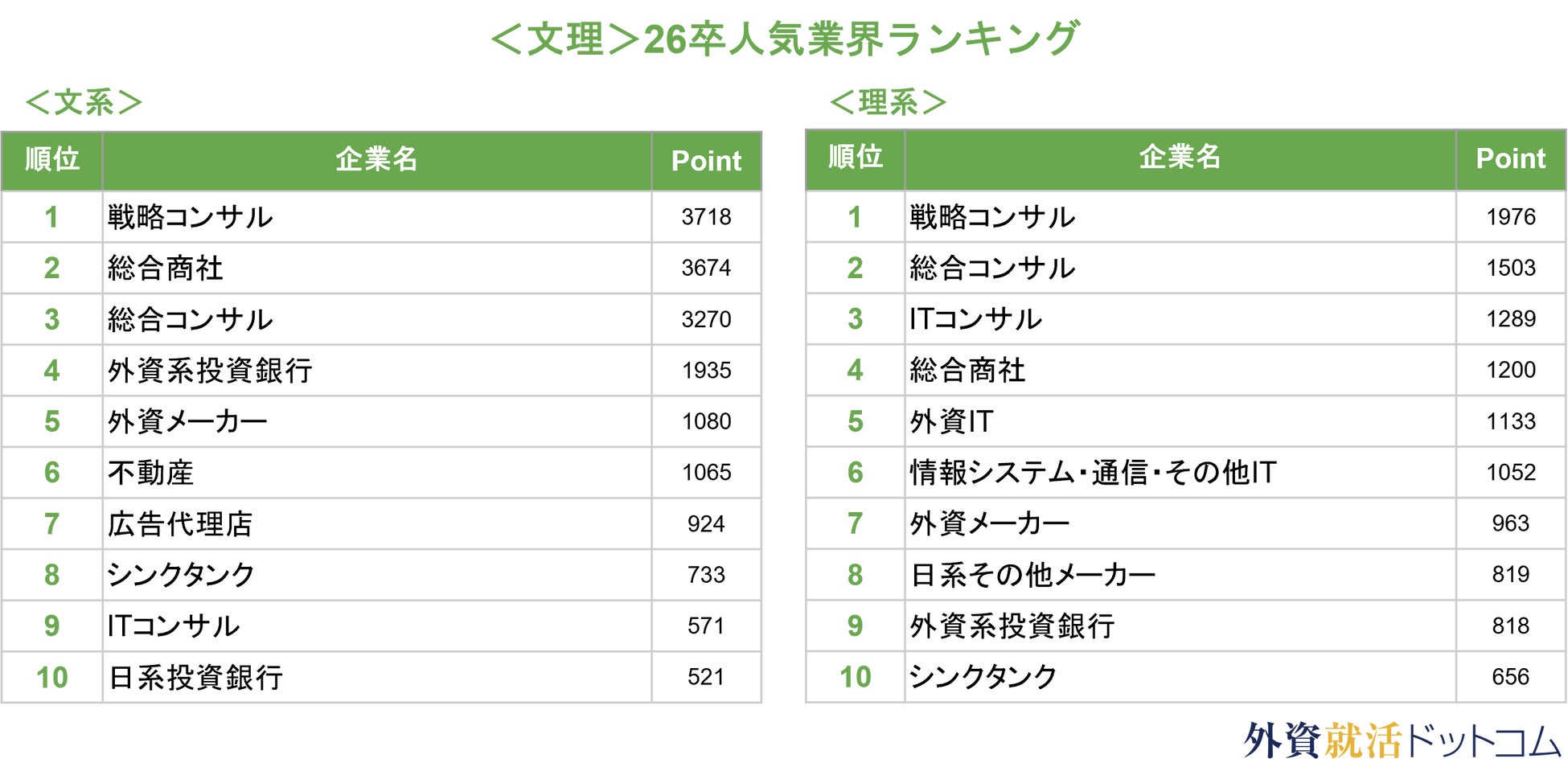
Task: Click the 企業名 header in 文系 table
Action: [x=376, y=159]
